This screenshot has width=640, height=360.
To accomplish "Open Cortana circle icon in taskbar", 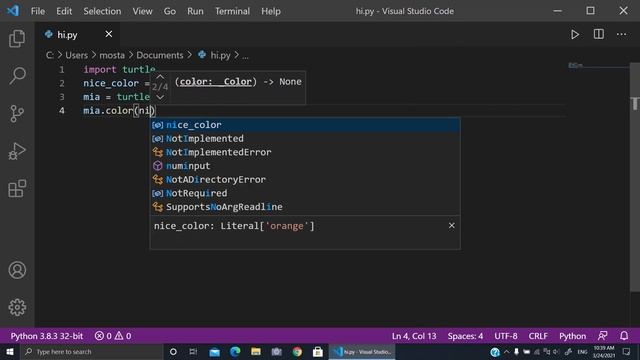I will [173, 352].
